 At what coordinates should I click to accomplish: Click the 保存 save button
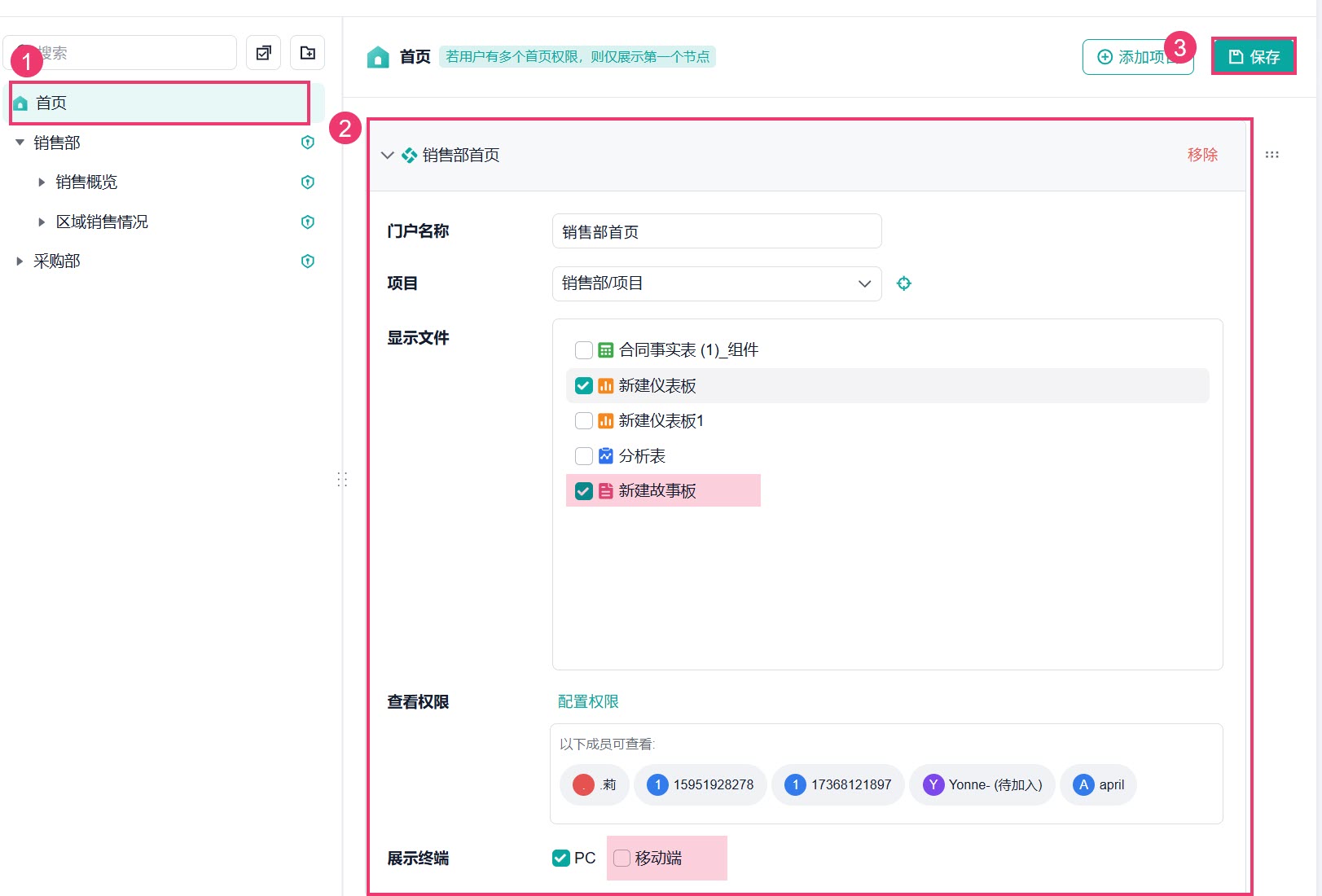click(1254, 57)
